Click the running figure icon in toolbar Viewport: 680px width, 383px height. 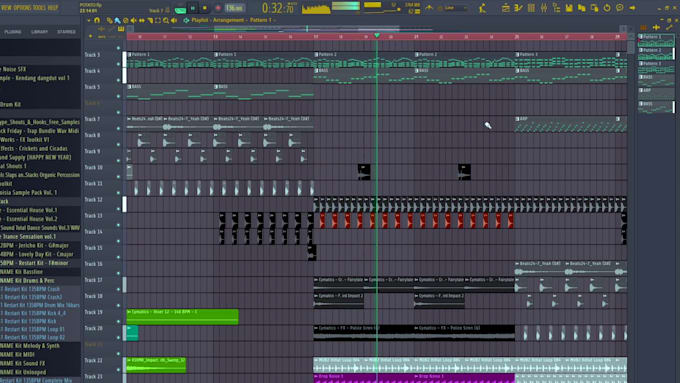tap(482, 8)
